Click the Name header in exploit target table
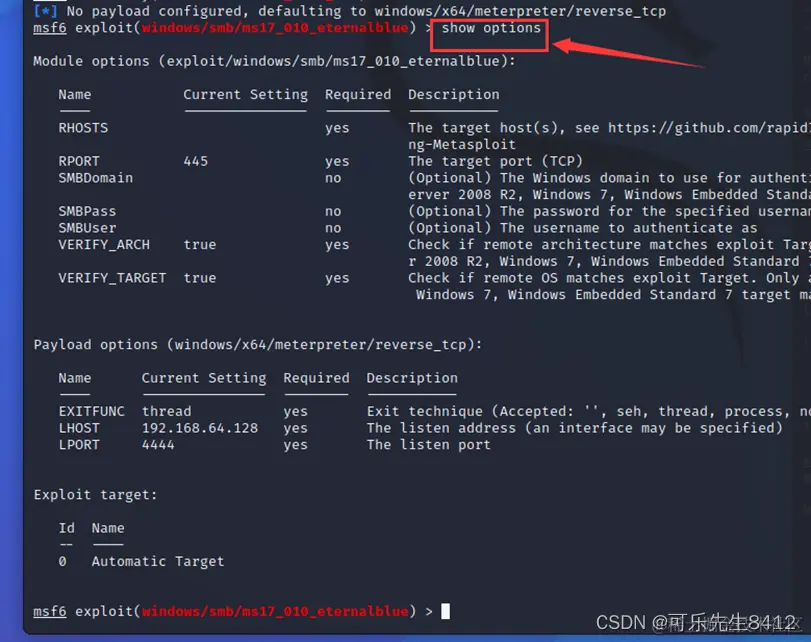 click(x=108, y=528)
